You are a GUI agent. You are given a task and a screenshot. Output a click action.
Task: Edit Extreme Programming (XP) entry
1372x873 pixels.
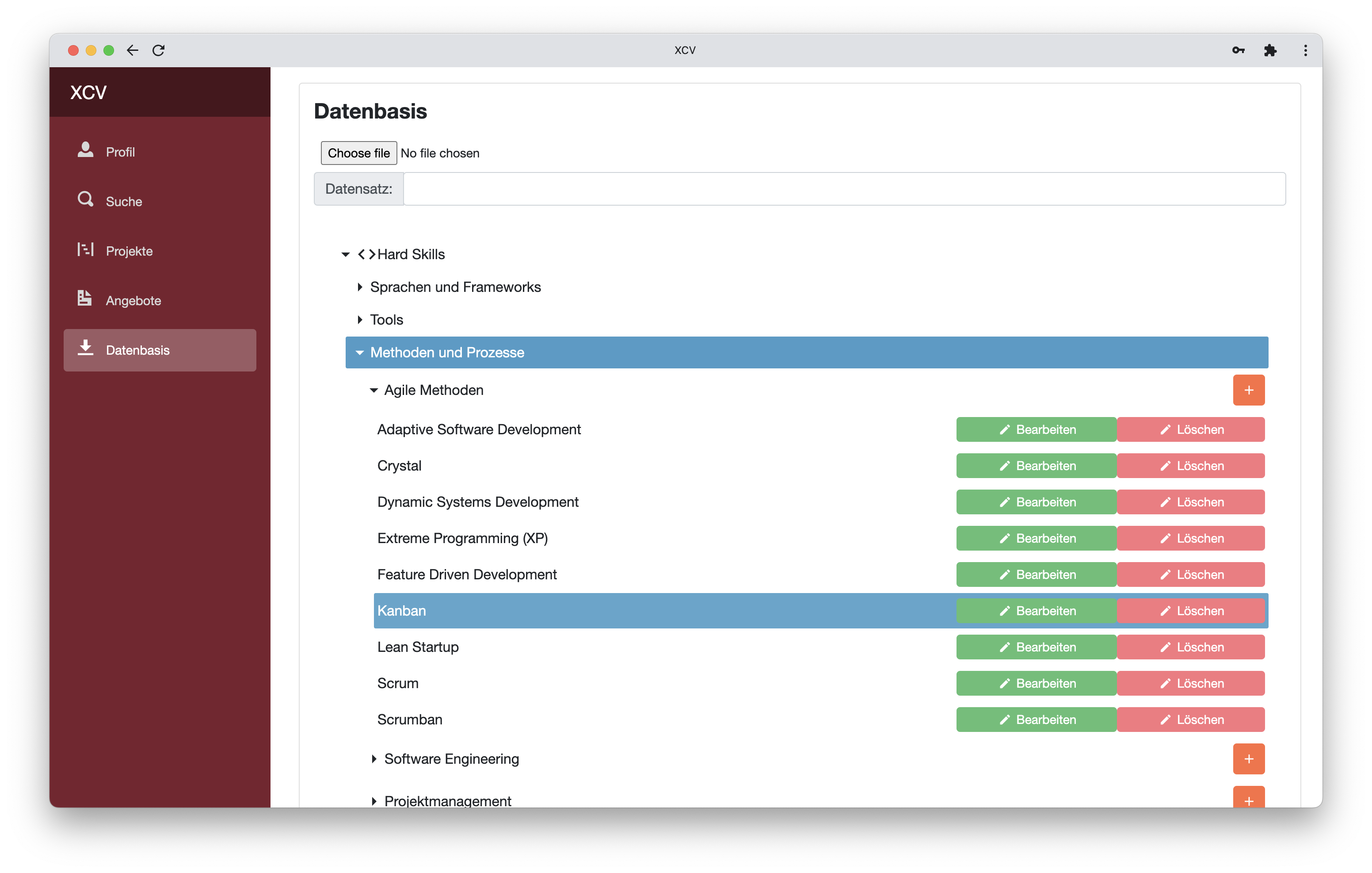(x=1036, y=538)
